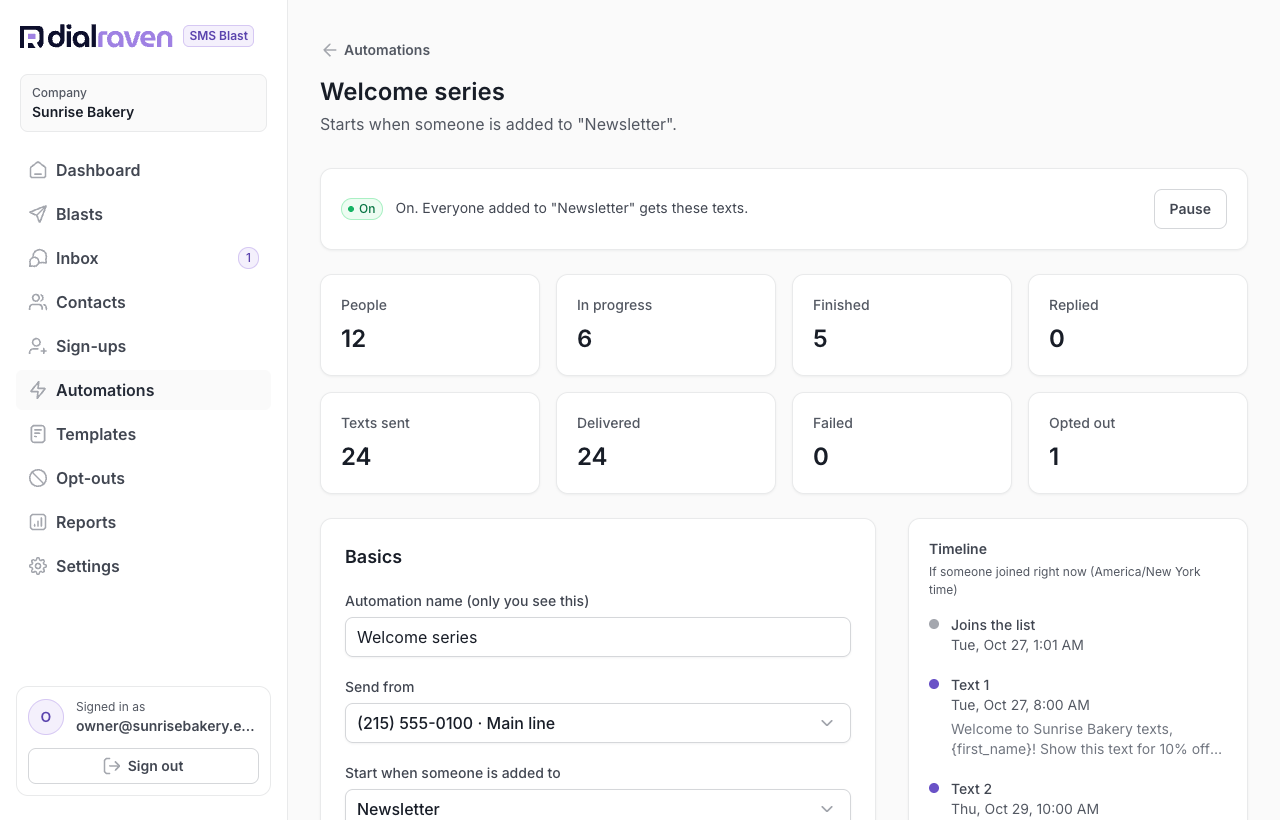Image resolution: width=1280 pixels, height=820 pixels.
Task: Open the Send from phone number dropdown
Action: click(598, 723)
